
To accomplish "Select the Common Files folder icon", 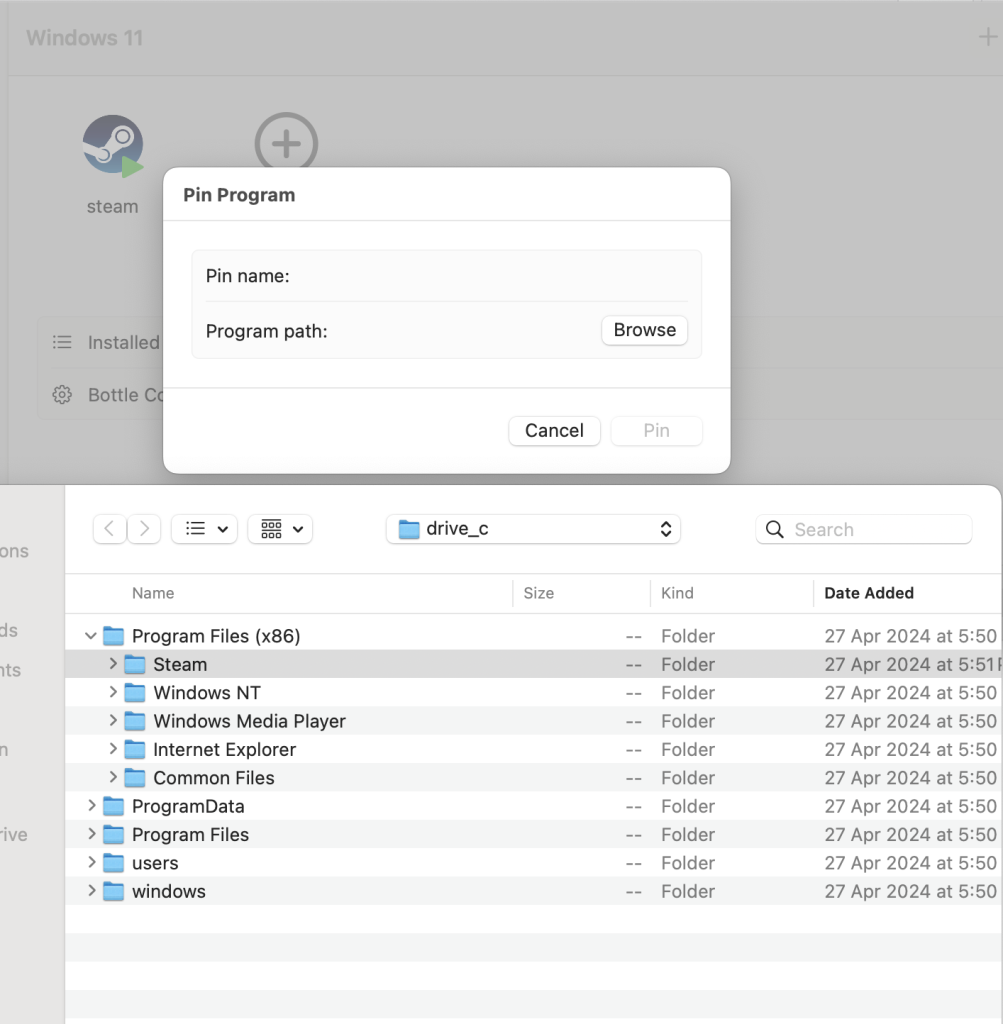I will pos(135,778).
